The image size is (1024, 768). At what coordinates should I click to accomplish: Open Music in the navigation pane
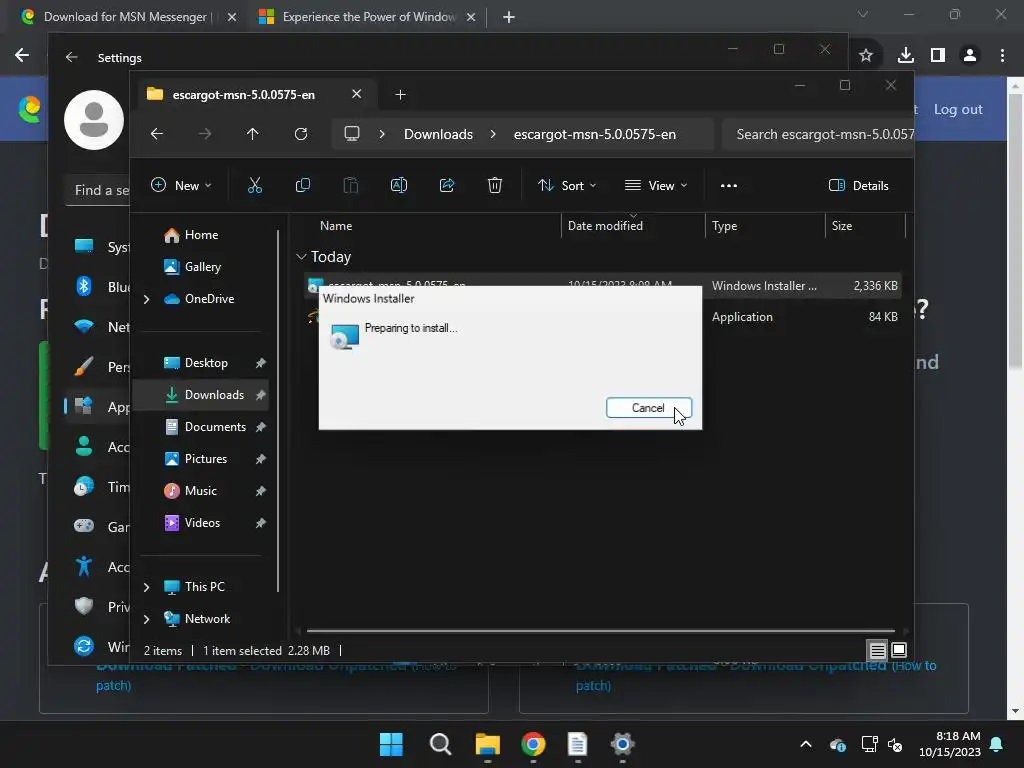click(200, 490)
